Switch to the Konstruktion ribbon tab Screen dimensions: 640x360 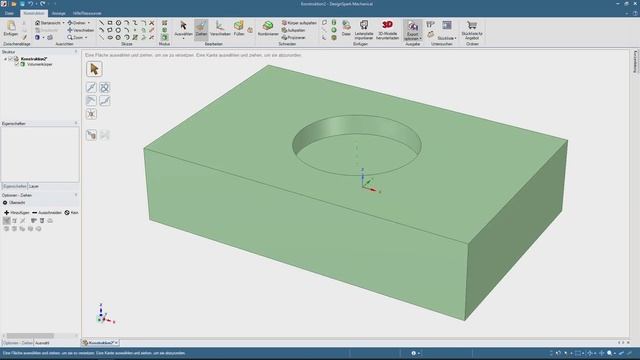(x=34, y=13)
